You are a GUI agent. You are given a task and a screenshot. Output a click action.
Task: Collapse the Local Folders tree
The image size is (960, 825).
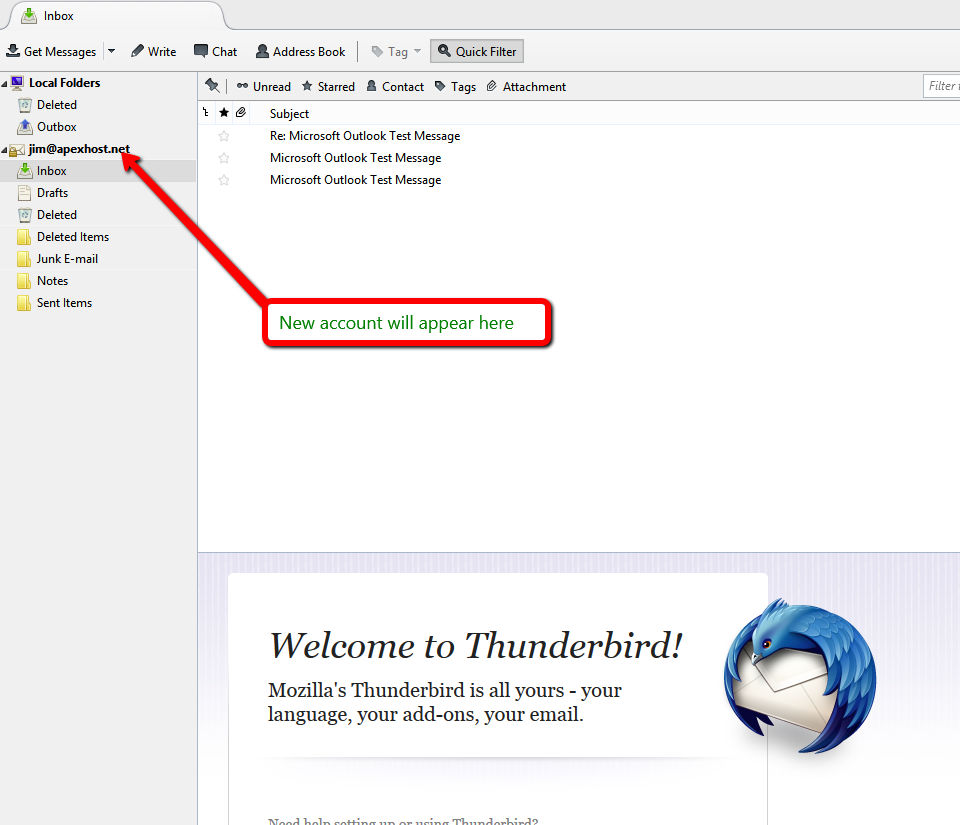pyautogui.click(x=4, y=83)
